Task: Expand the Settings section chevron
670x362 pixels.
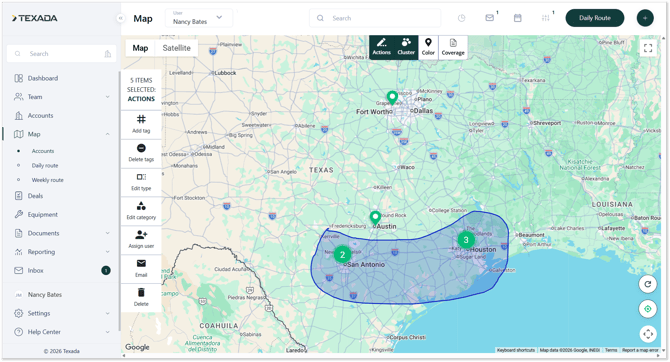Action: point(107,313)
